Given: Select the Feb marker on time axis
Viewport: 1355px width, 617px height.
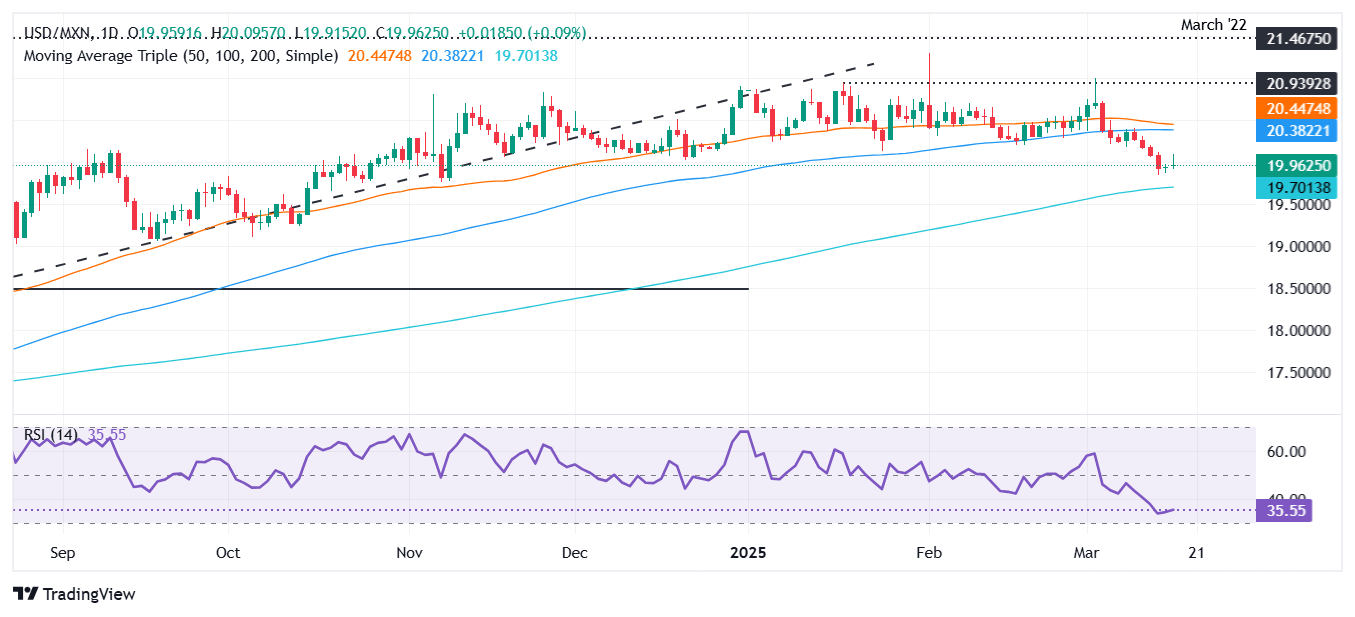Looking at the screenshot, I should click(930, 553).
